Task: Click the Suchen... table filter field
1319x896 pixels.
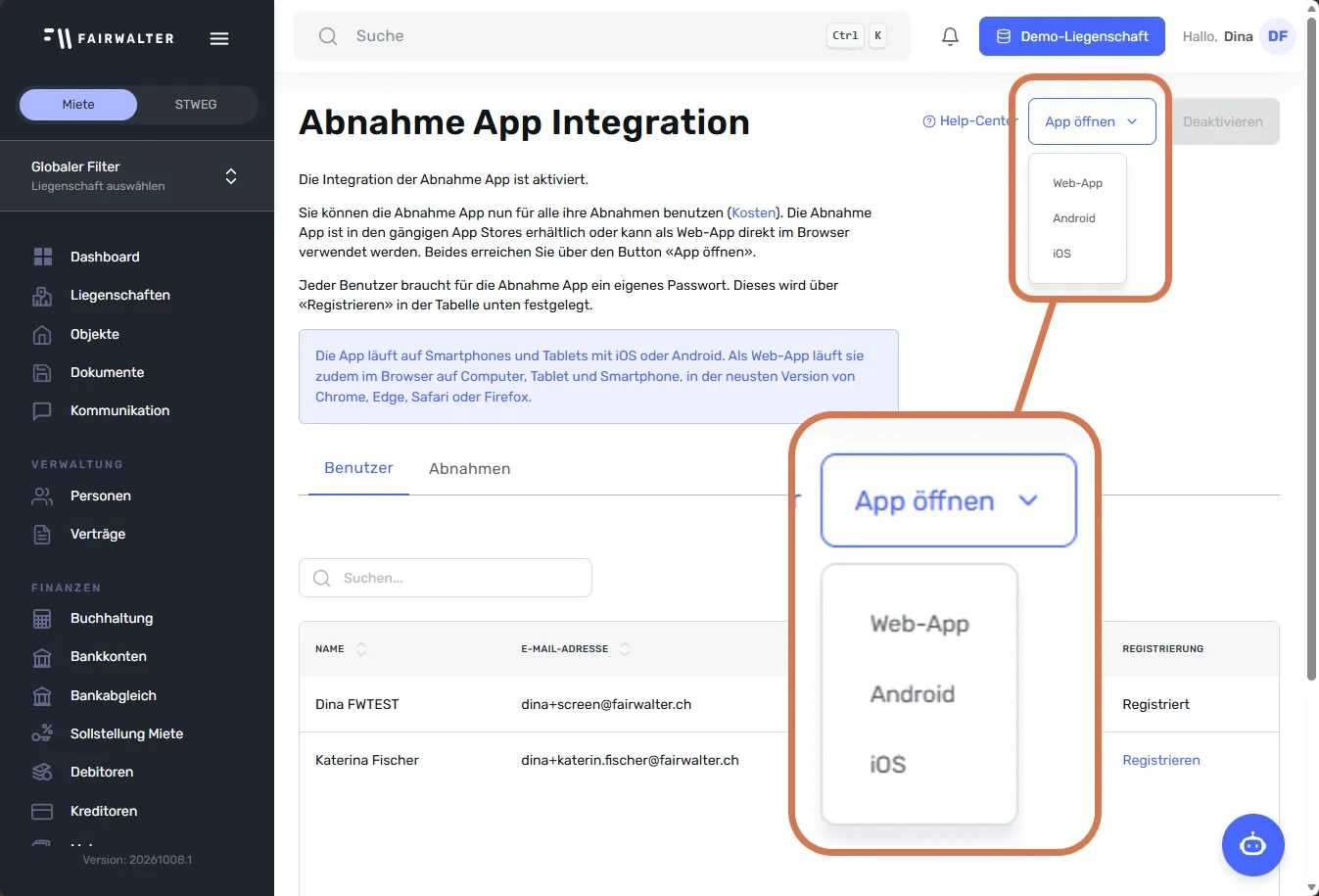Action: coord(446,578)
